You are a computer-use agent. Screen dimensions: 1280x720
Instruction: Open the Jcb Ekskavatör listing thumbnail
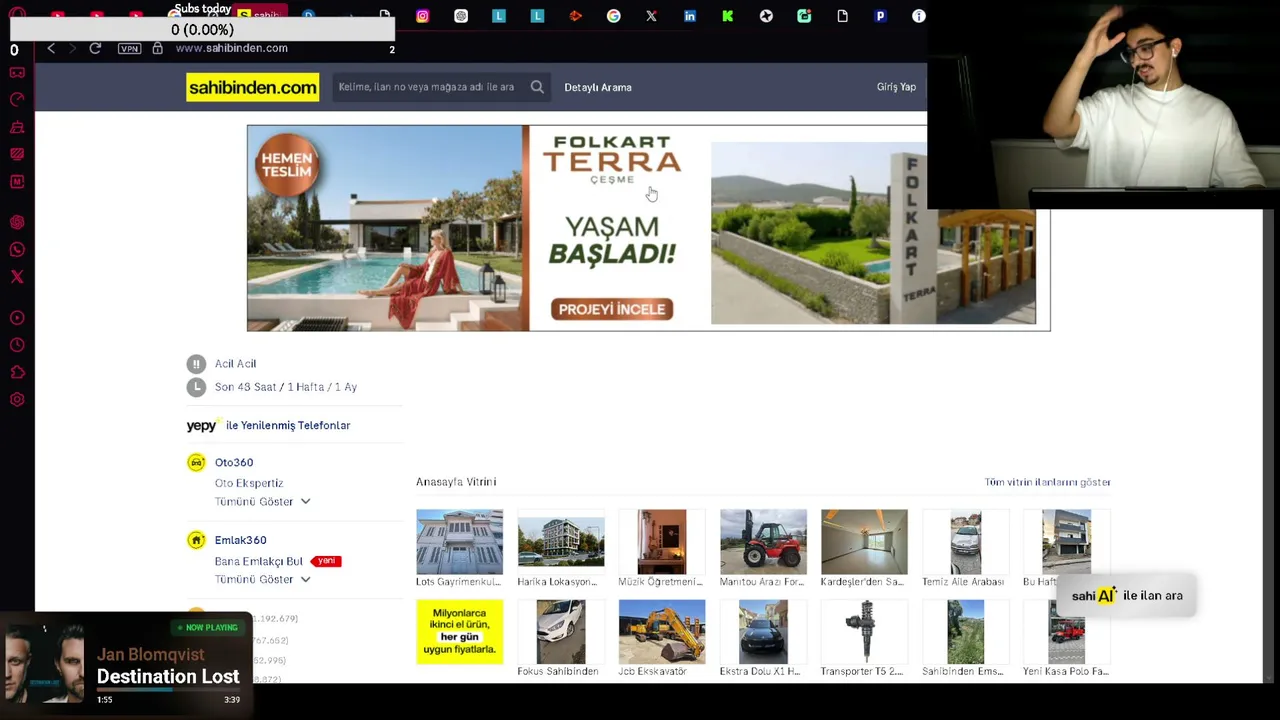pos(662,632)
